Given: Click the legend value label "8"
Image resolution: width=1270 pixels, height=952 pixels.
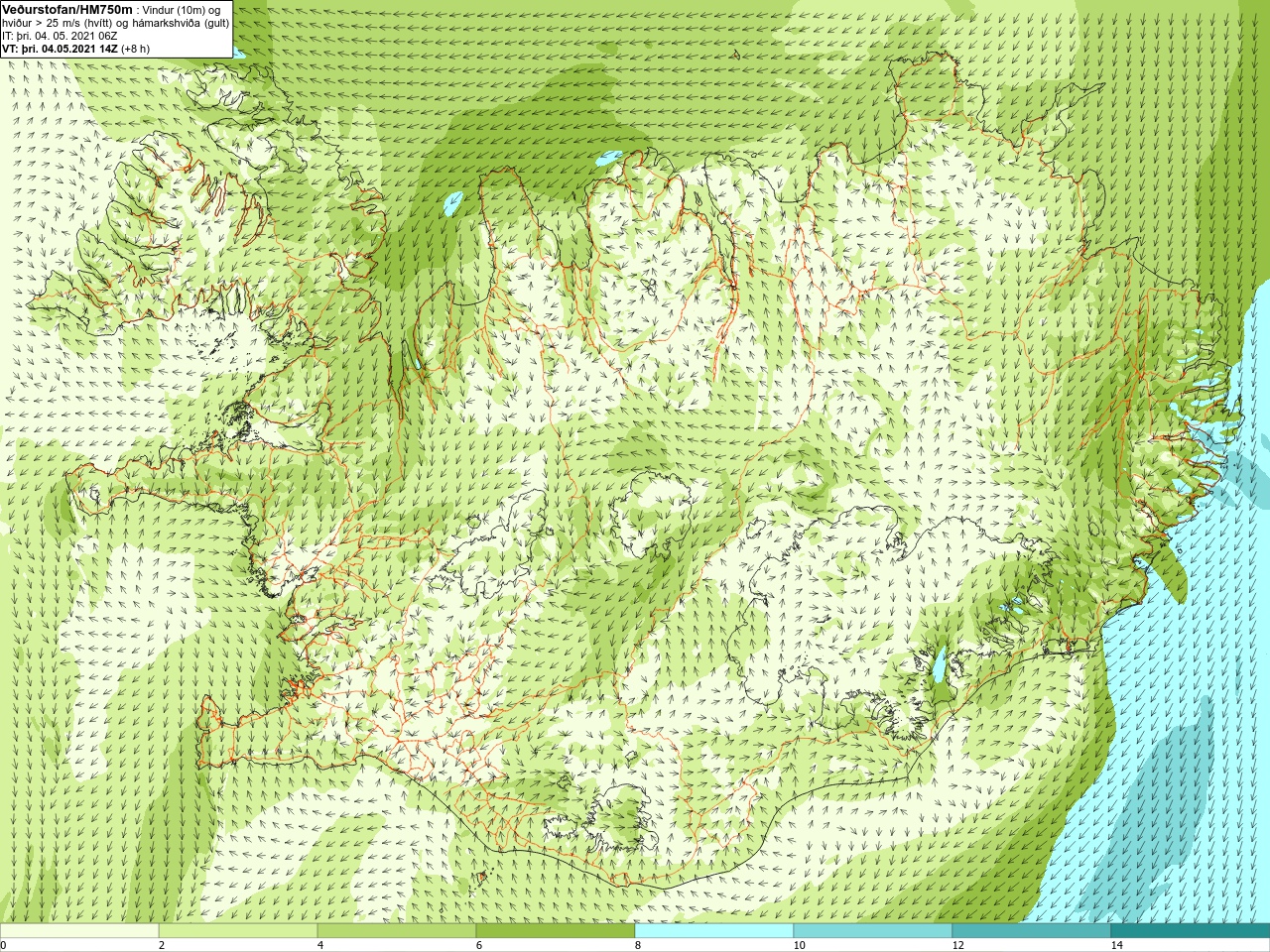Looking at the screenshot, I should [638, 945].
